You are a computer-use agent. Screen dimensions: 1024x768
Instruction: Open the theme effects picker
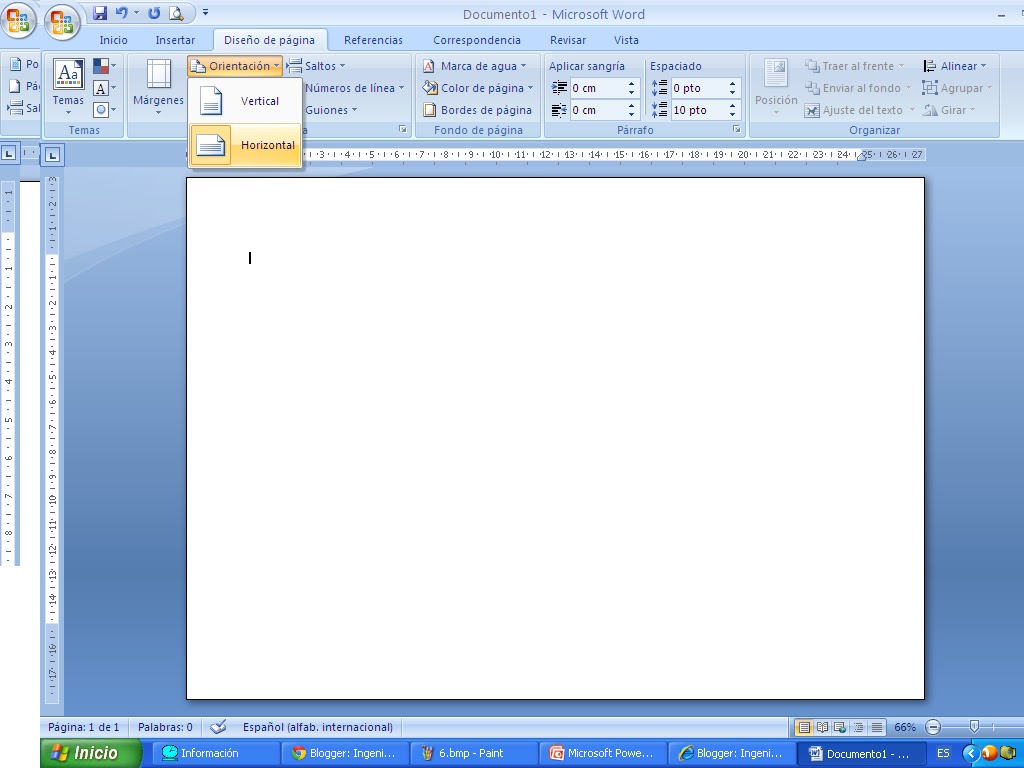pos(104,110)
